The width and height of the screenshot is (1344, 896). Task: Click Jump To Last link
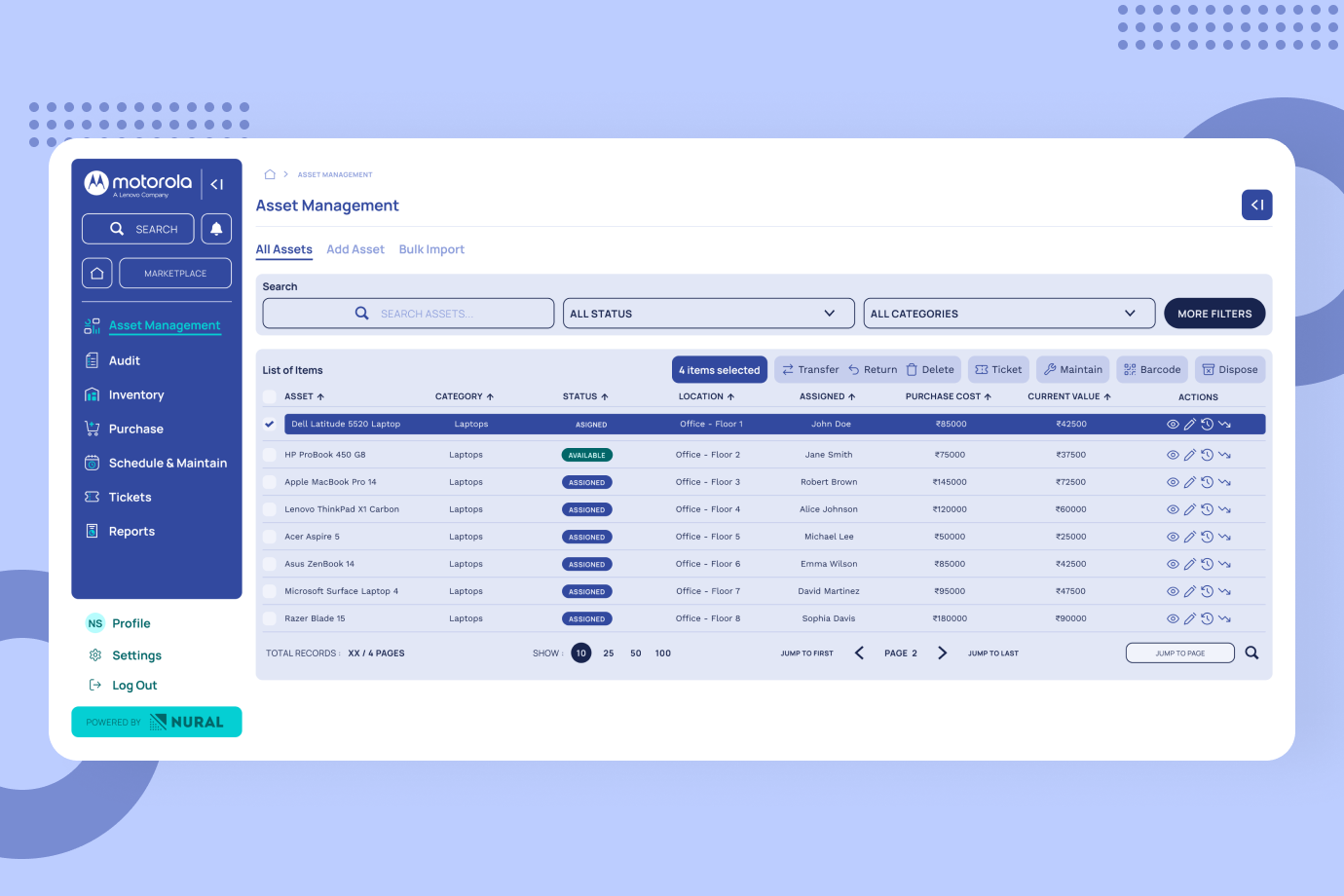pyautogui.click(x=993, y=653)
